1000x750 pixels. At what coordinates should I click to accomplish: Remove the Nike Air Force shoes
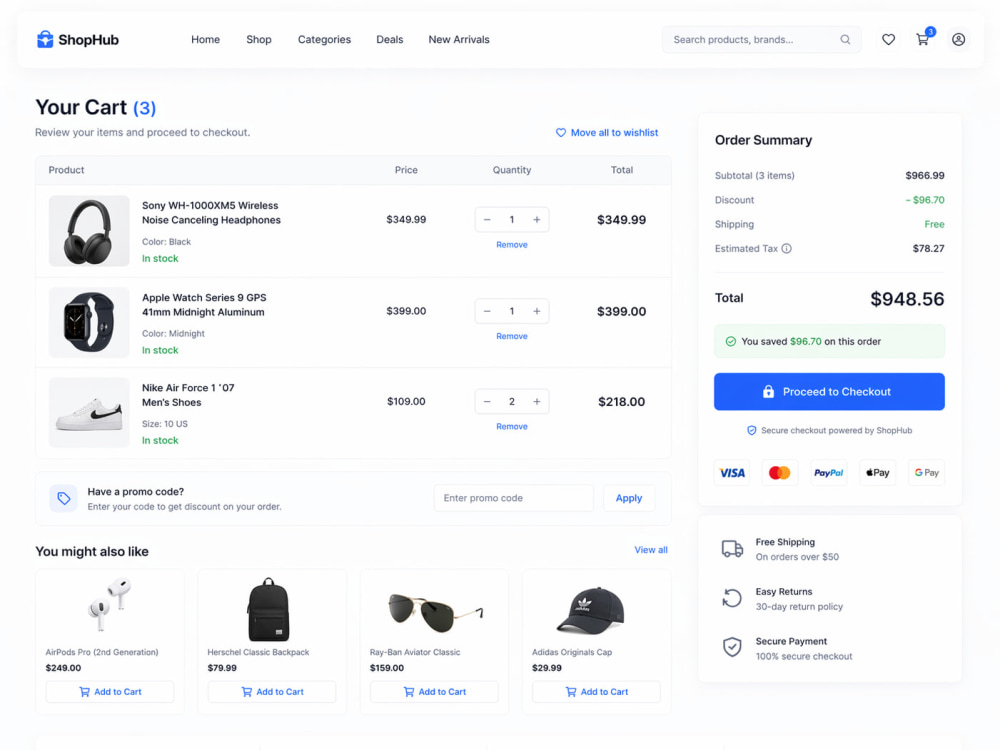pyautogui.click(x=512, y=427)
